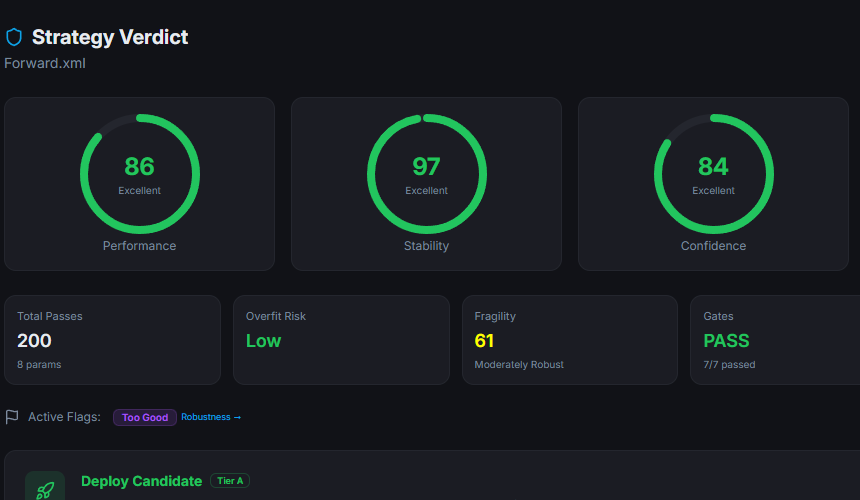Click the 8 params text
The image size is (860, 500).
[39, 365]
